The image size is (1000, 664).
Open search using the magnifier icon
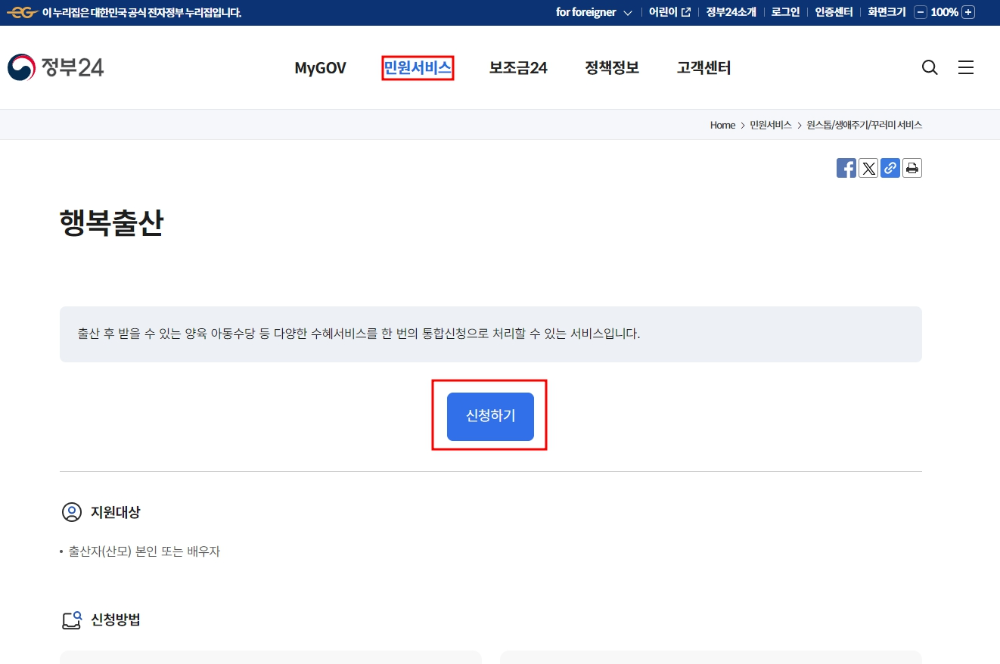pos(929,67)
